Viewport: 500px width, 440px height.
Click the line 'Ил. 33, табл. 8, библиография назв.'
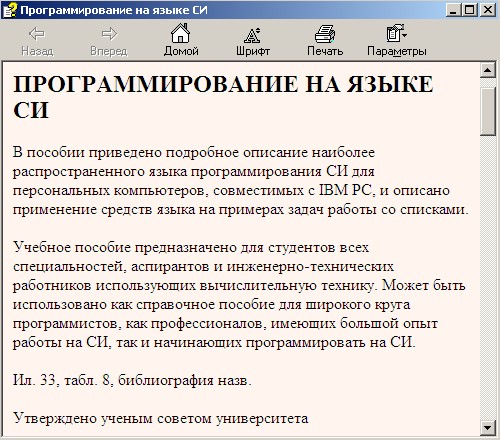(132, 380)
